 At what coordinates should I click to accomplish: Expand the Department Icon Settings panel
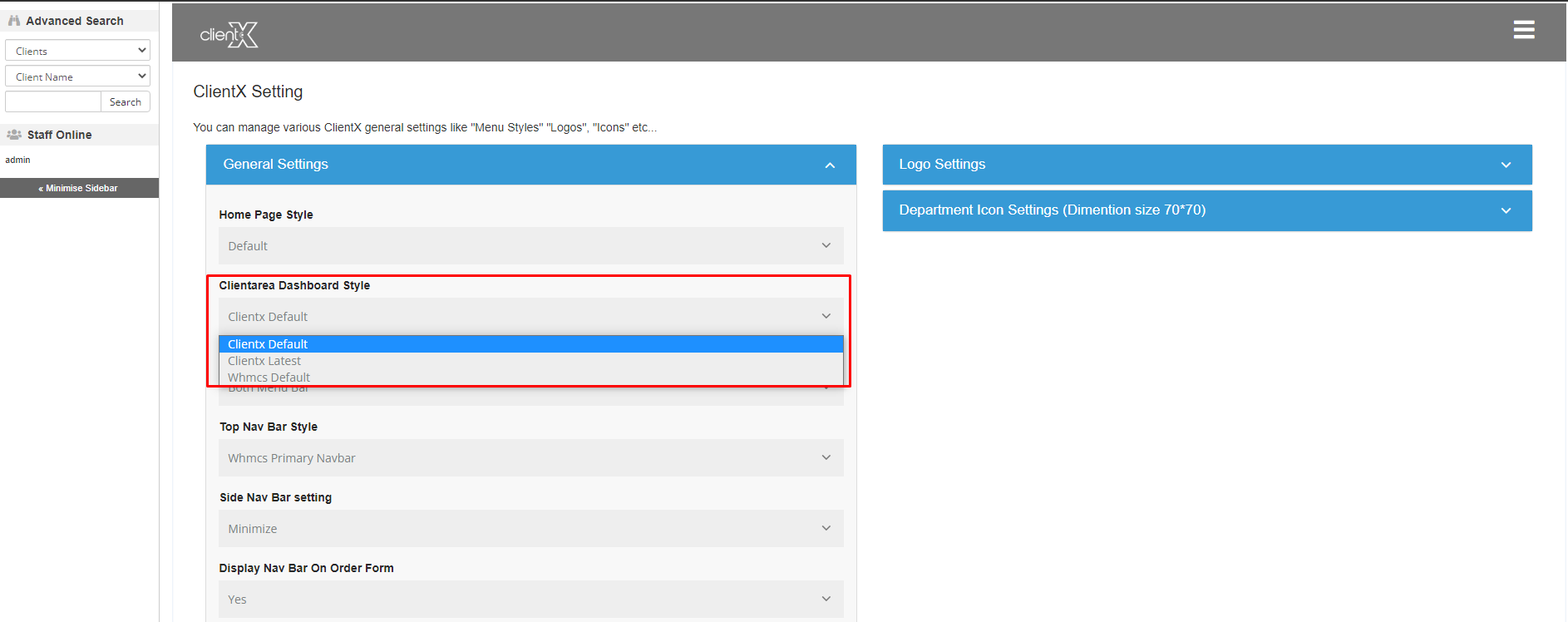click(x=1505, y=210)
